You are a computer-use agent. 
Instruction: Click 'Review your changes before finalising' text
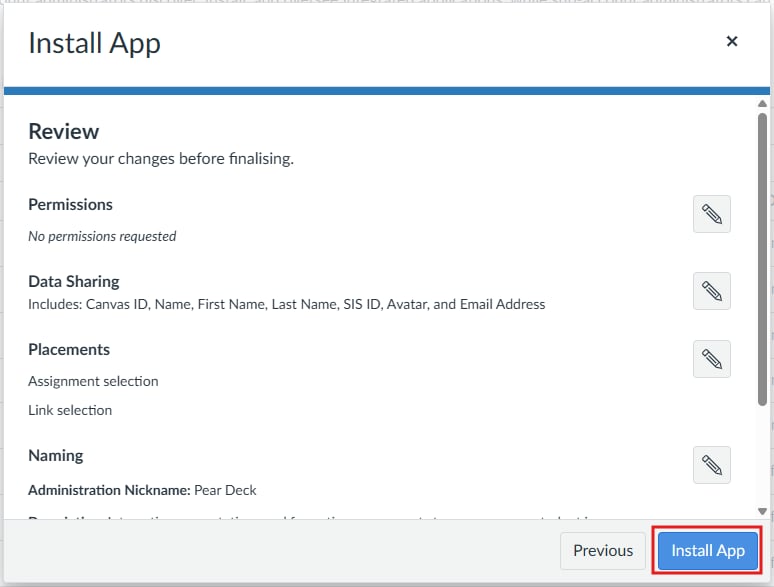point(161,158)
